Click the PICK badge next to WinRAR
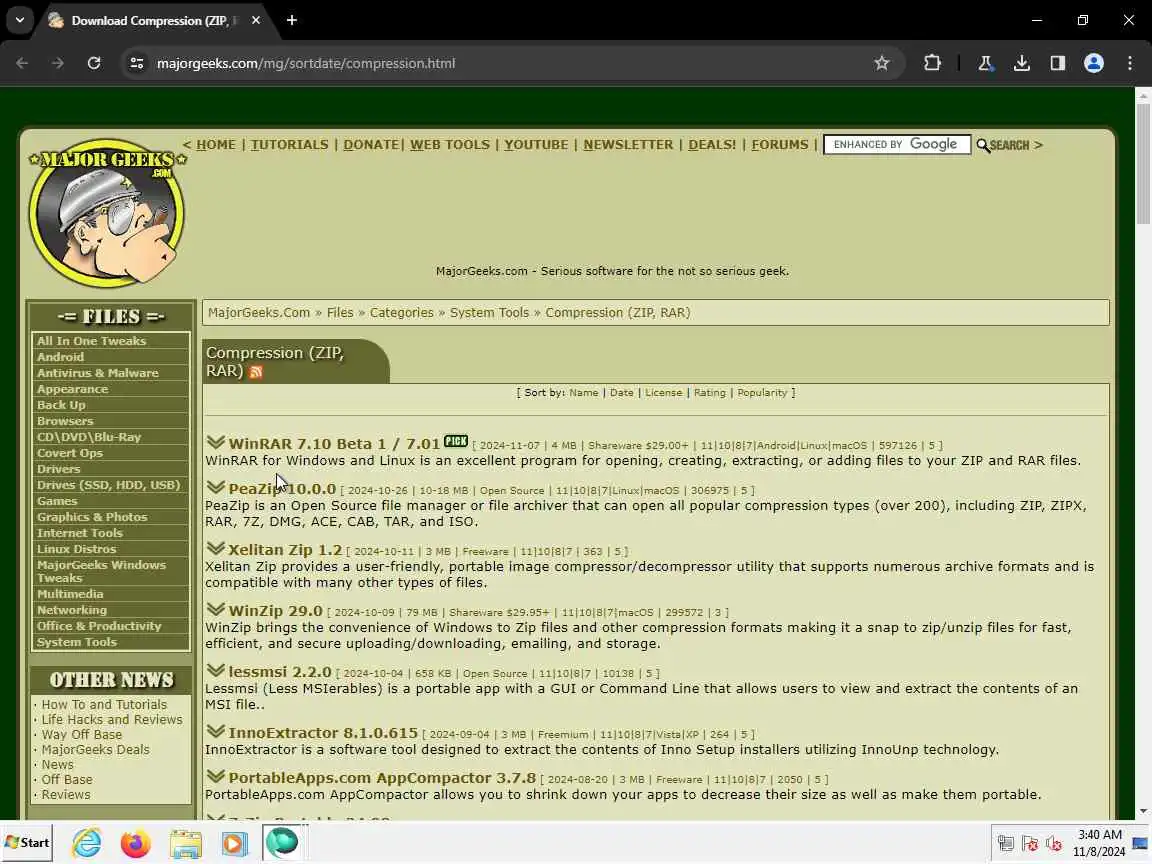The image size is (1152, 864). click(456, 441)
